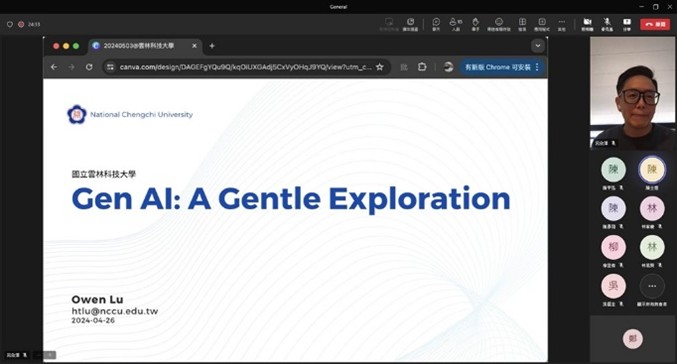Screen dimensions: 677x364
Task: Toggle the microphone mute
Action: coord(607,24)
